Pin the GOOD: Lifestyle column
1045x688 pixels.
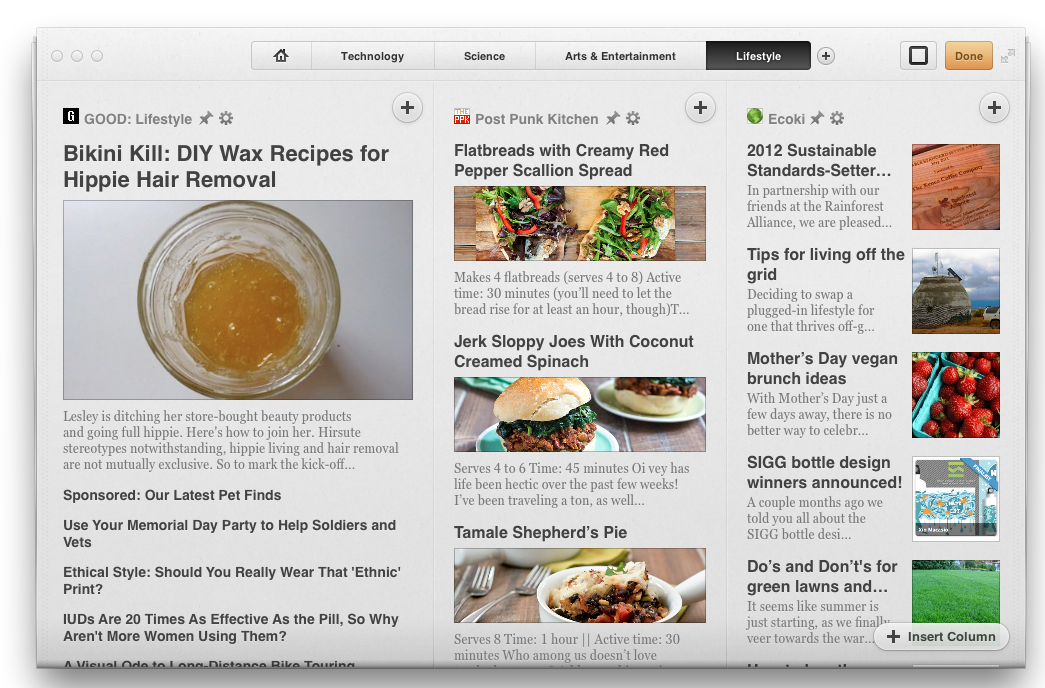click(206, 119)
